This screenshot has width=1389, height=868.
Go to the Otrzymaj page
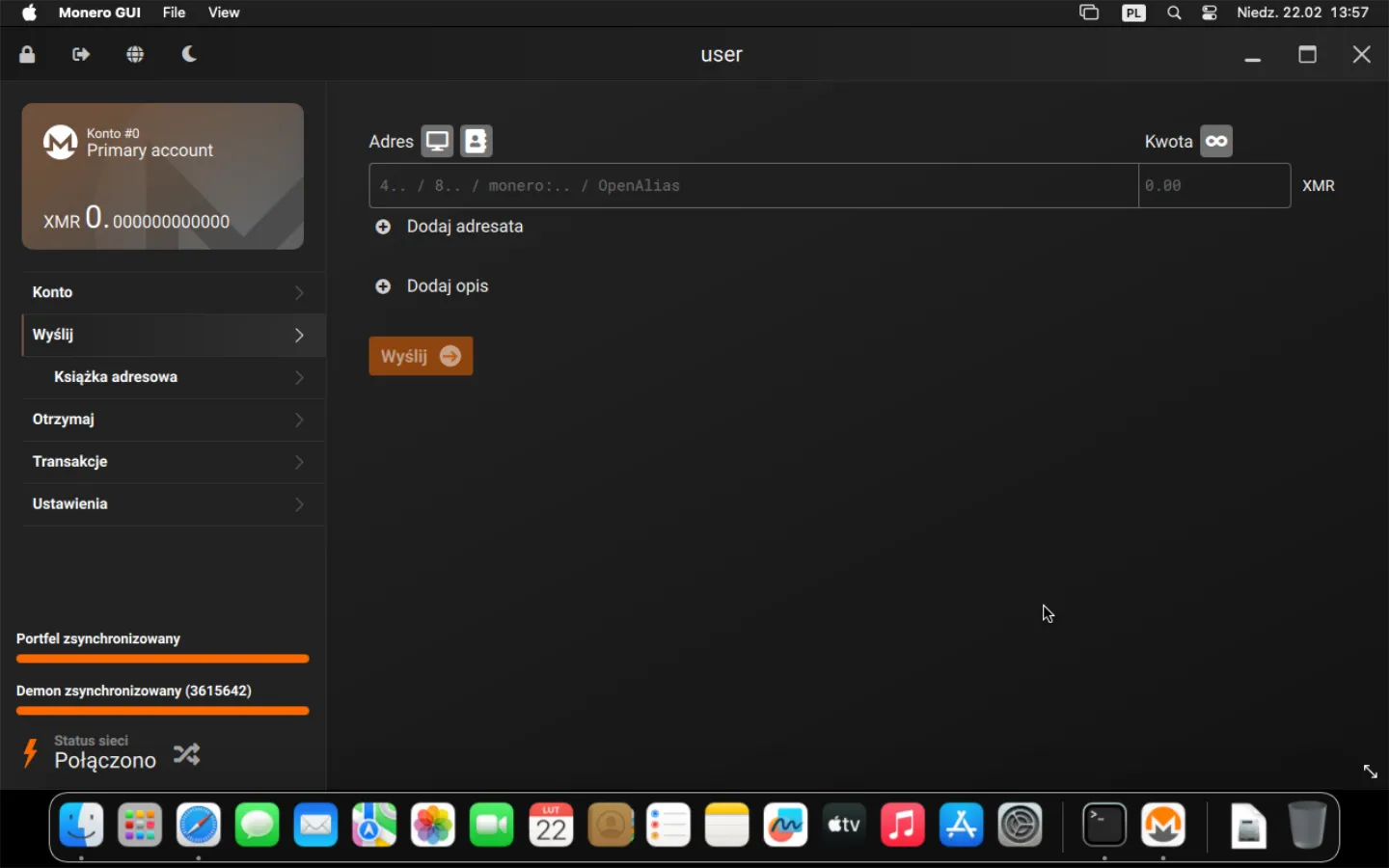[174, 420]
